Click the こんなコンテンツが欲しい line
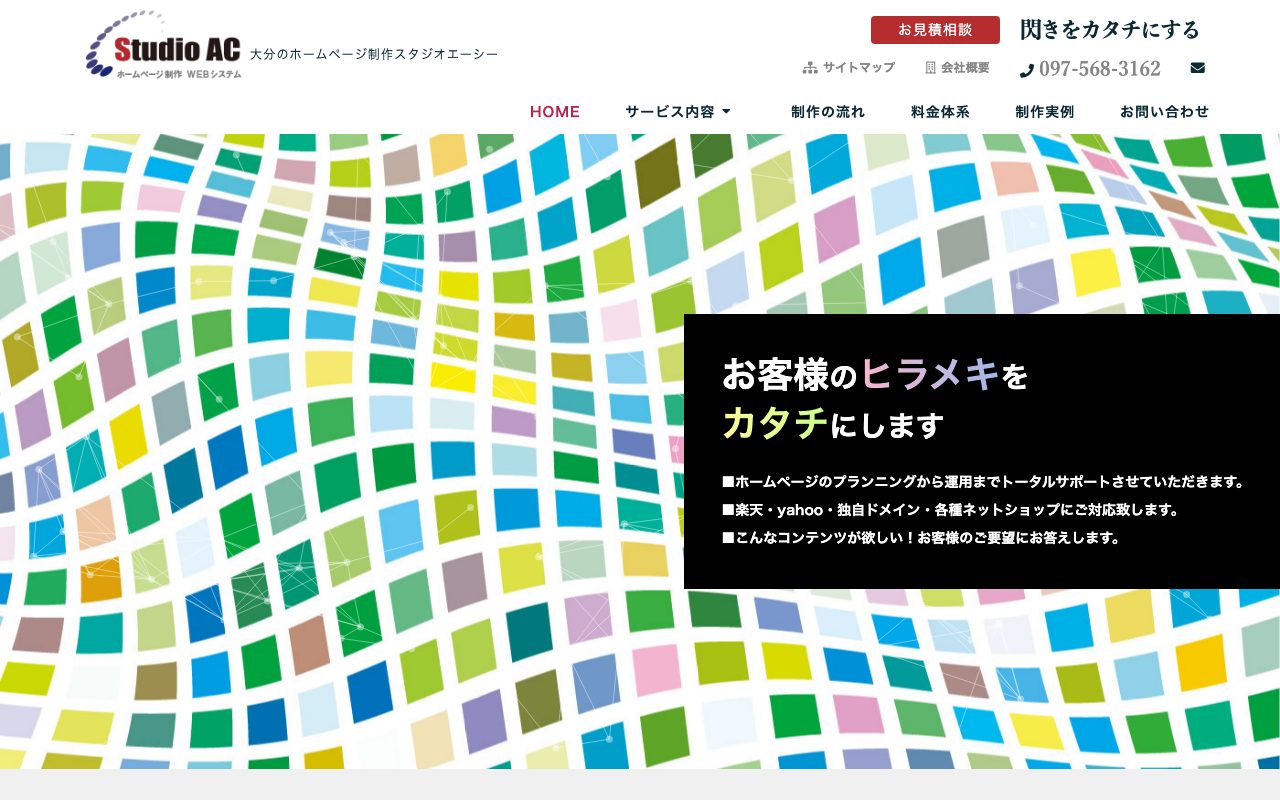This screenshot has width=1280, height=800. pos(921,537)
